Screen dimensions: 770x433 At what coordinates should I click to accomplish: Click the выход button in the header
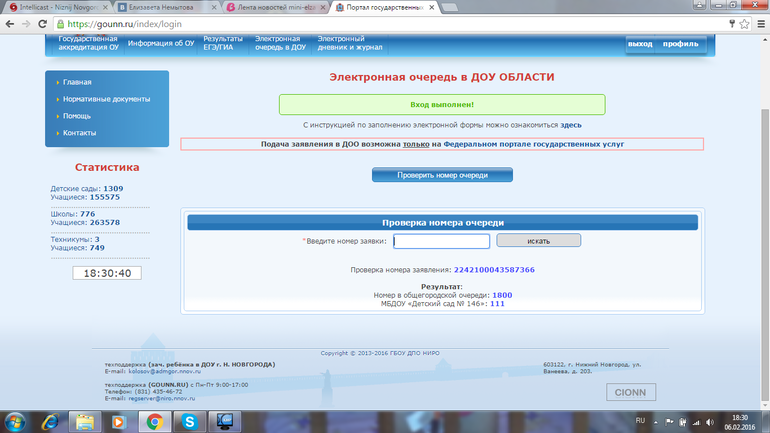[640, 44]
